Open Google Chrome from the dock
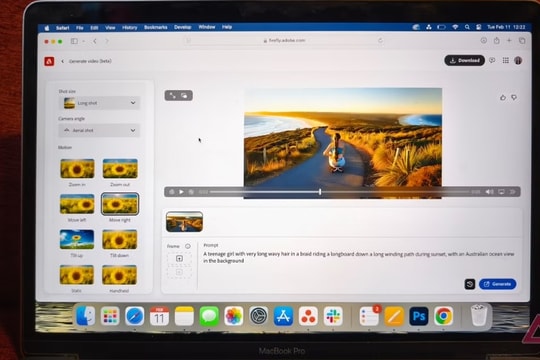The width and height of the screenshot is (540, 360). [x=444, y=316]
